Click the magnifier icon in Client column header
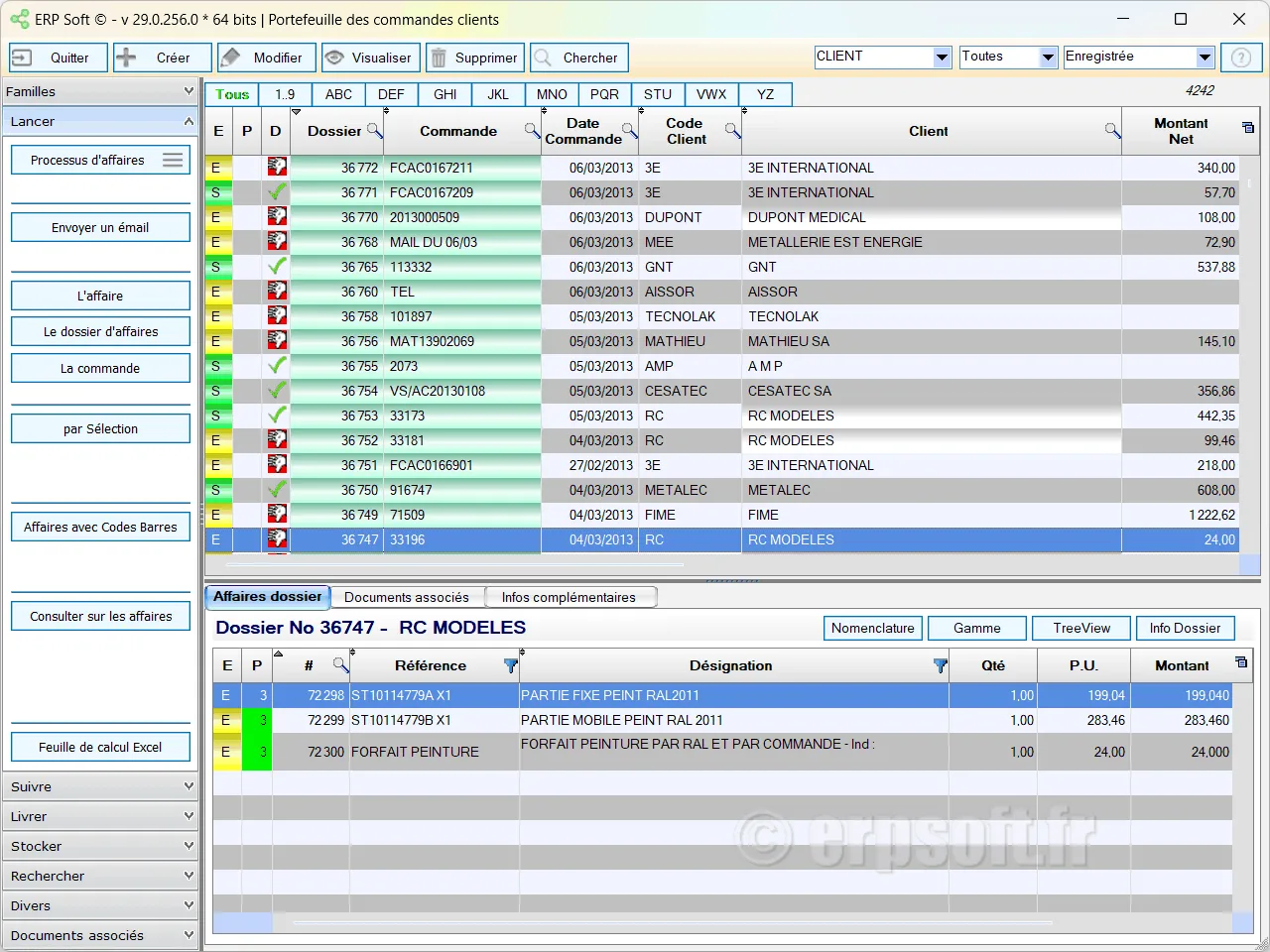Image resolution: width=1270 pixels, height=952 pixels. (1112, 131)
